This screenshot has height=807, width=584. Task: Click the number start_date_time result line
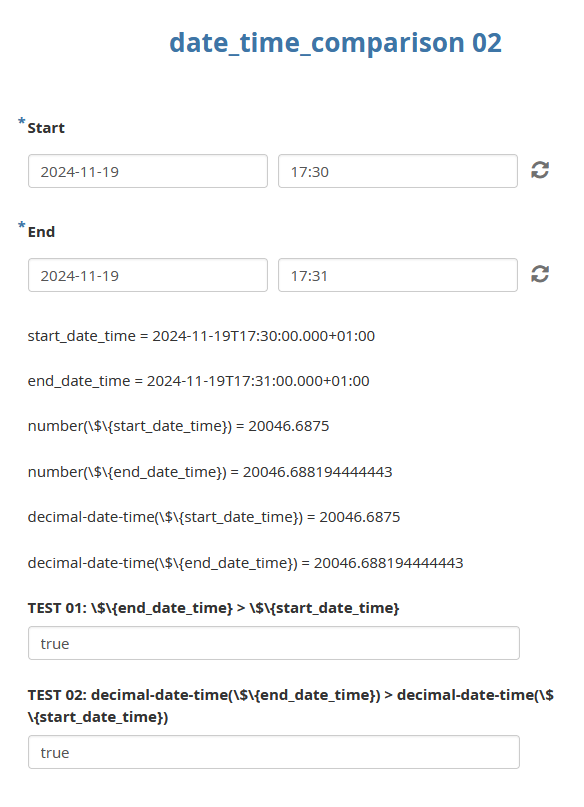point(179,426)
